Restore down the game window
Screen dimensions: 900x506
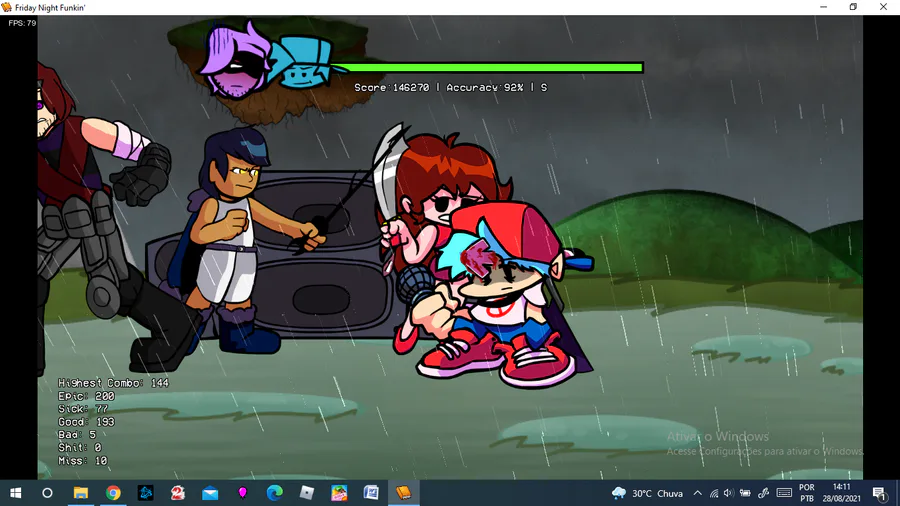(x=854, y=7)
